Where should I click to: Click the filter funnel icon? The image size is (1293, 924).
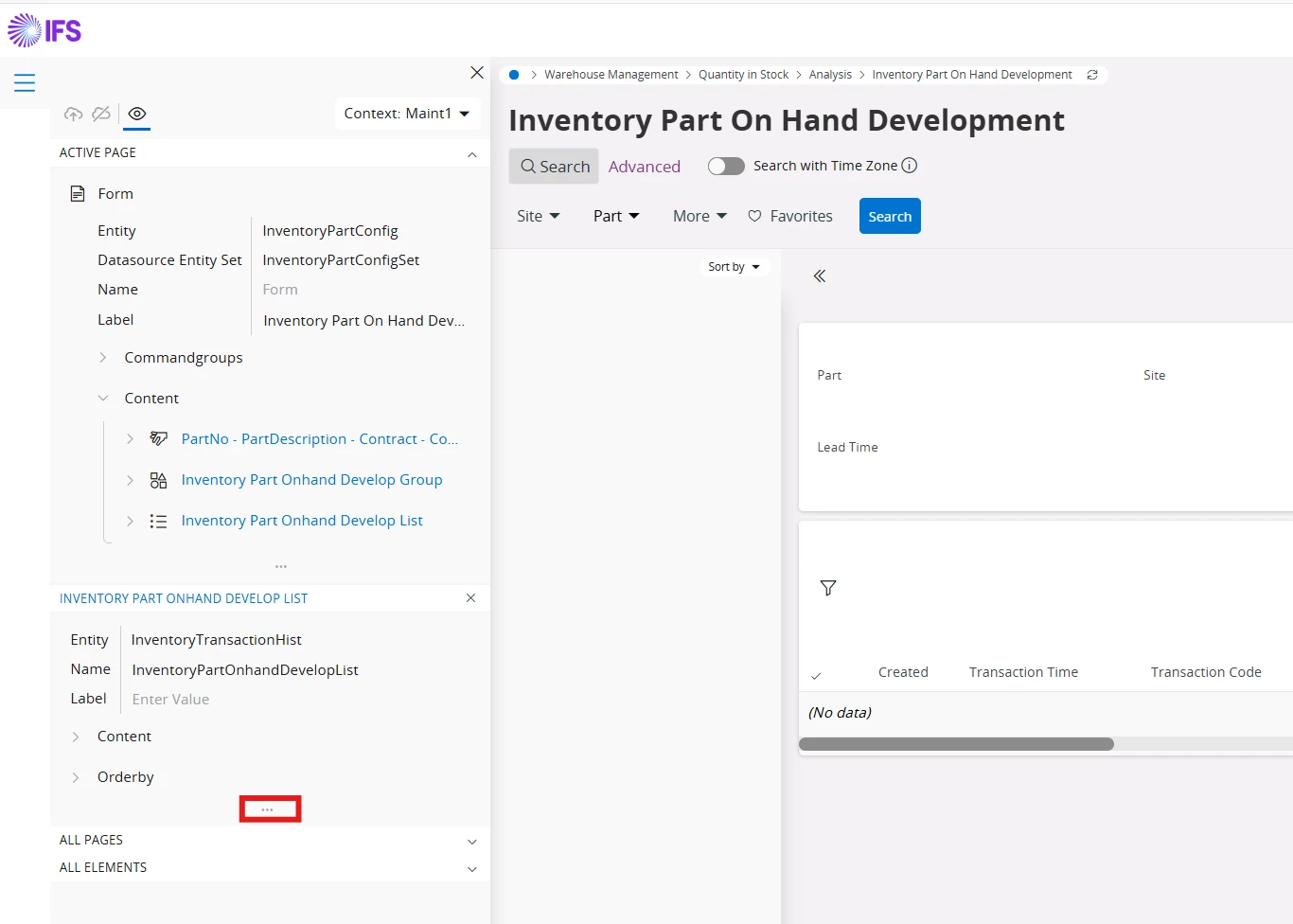click(x=828, y=588)
